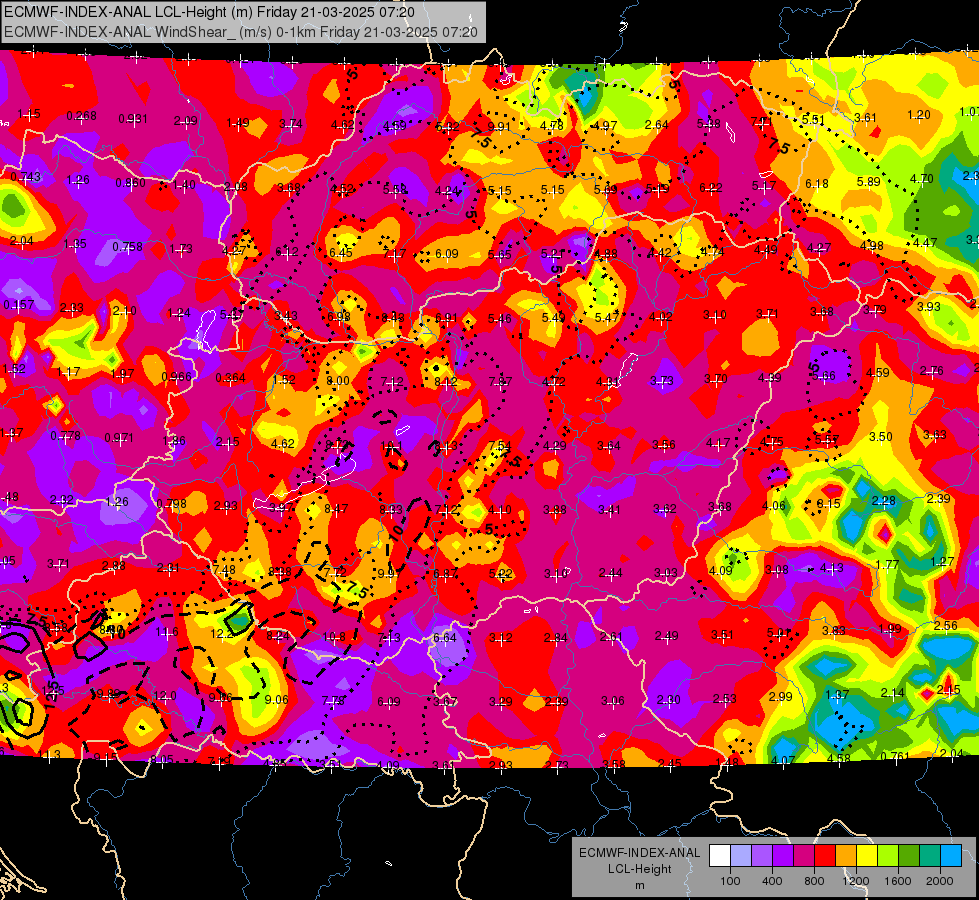
Task: Click the legend tick label '2000'
Action: [x=939, y=881]
